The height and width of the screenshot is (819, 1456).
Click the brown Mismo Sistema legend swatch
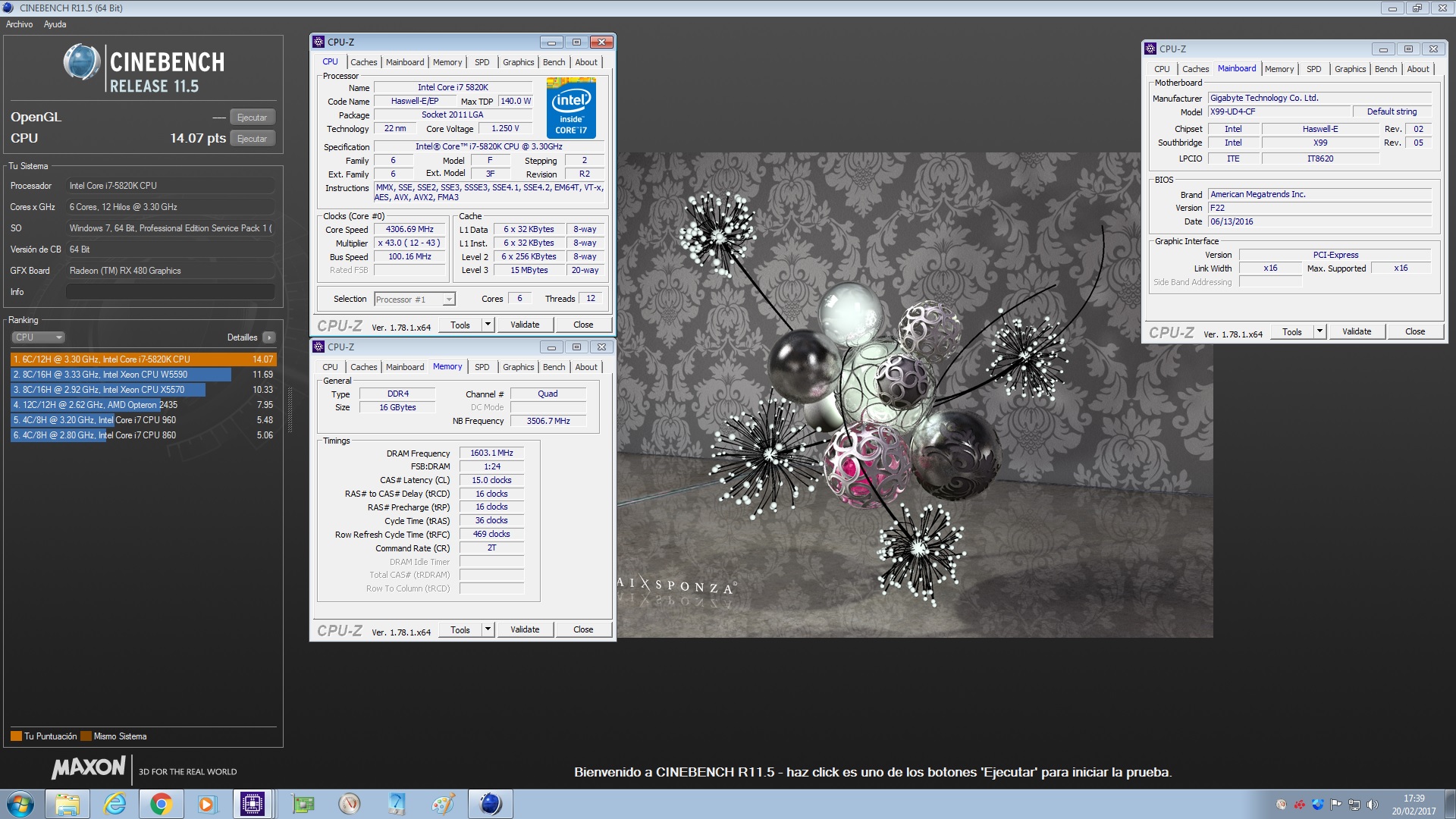pyautogui.click(x=86, y=736)
